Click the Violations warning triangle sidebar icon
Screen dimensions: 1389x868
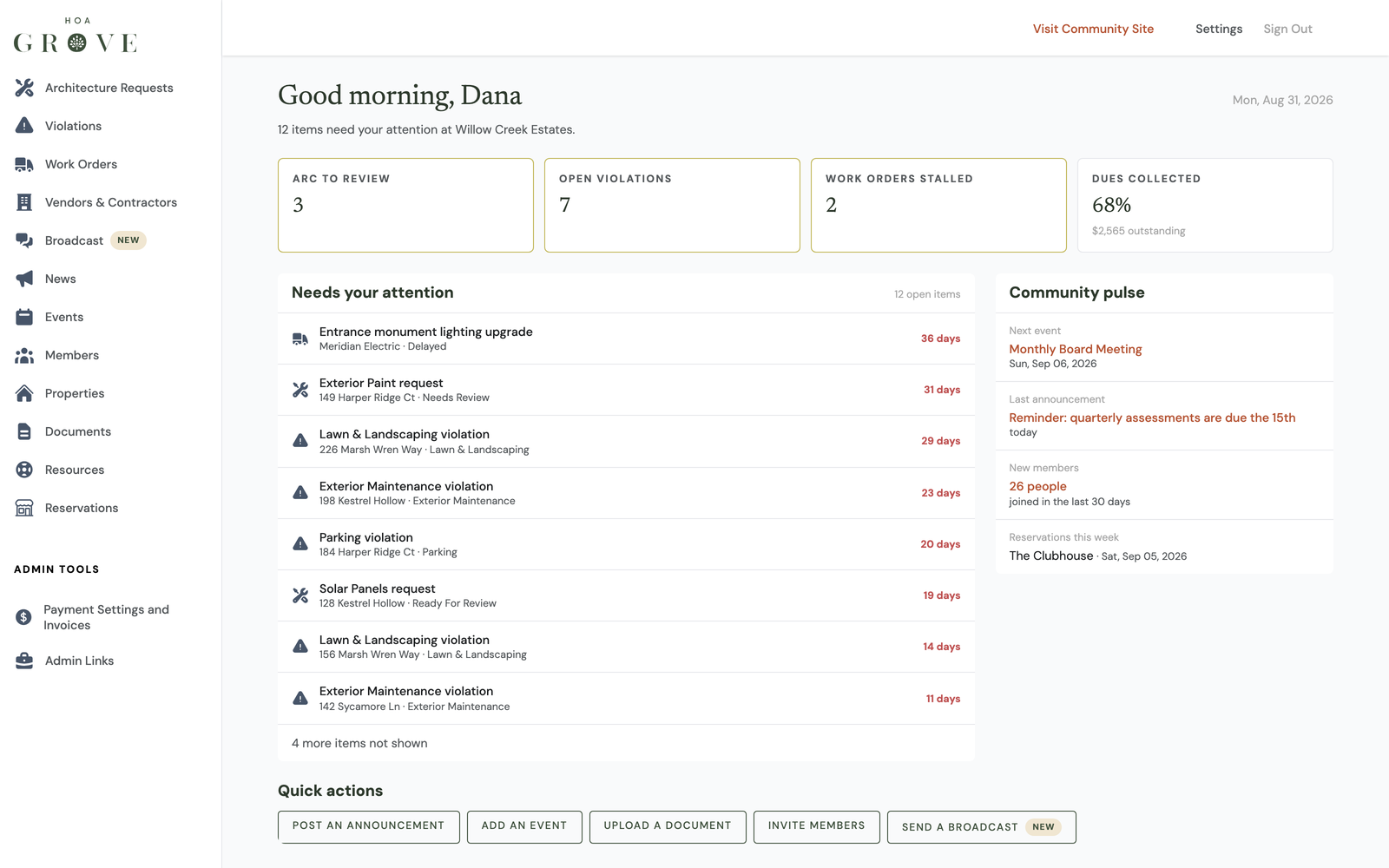[x=24, y=126]
